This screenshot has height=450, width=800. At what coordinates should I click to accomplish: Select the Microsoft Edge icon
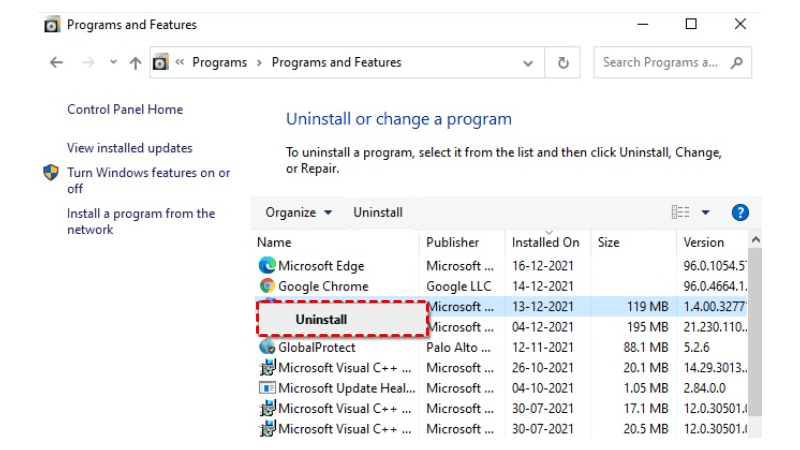tap(267, 265)
